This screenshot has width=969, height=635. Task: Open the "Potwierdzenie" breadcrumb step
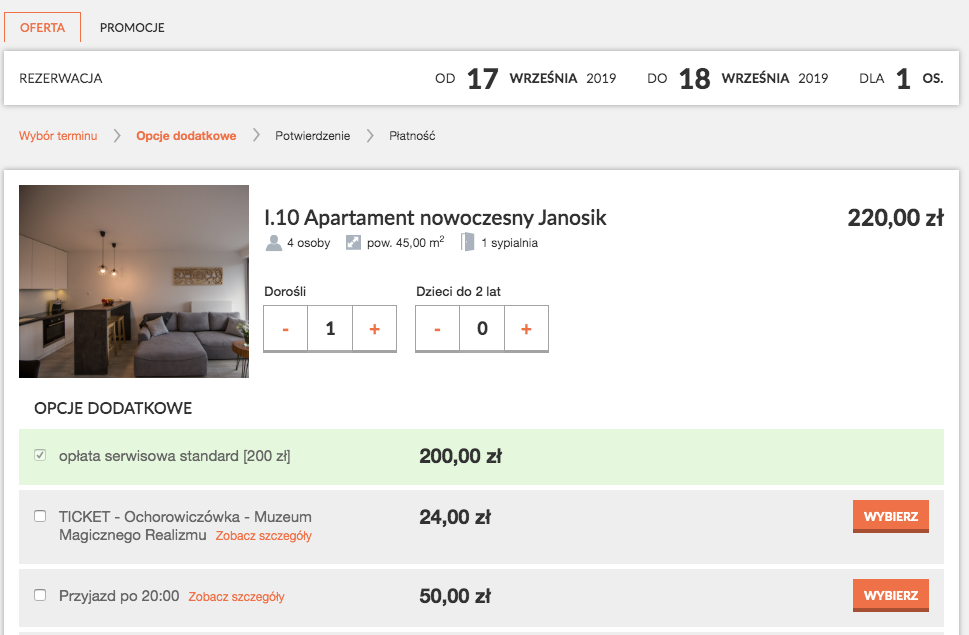(x=316, y=135)
